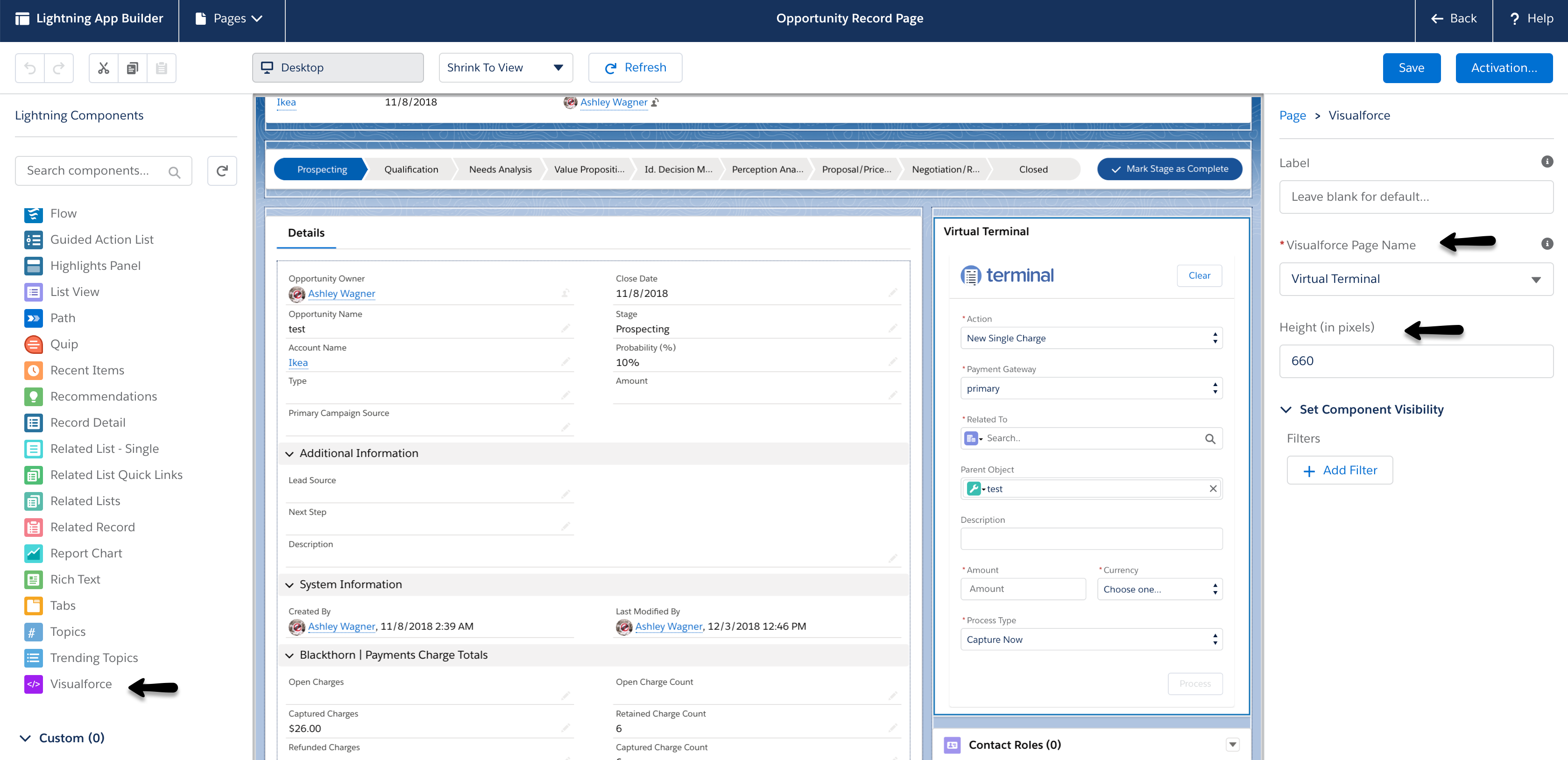
Task: Collapse the Additional Information section
Action: point(290,454)
